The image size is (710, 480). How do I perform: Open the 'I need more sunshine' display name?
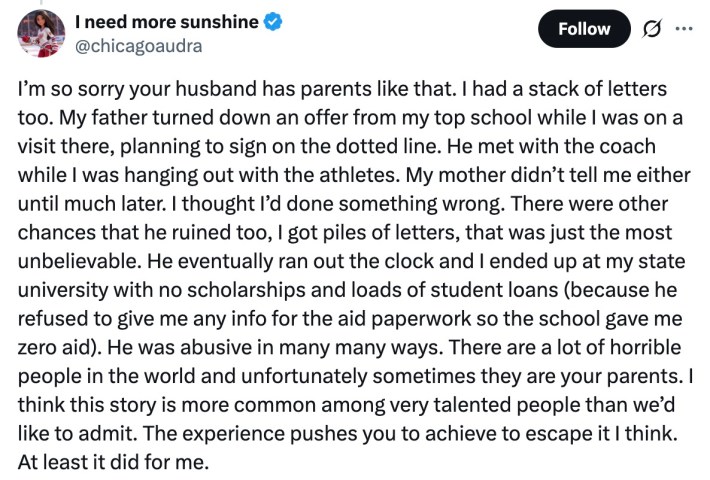pyautogui.click(x=168, y=21)
